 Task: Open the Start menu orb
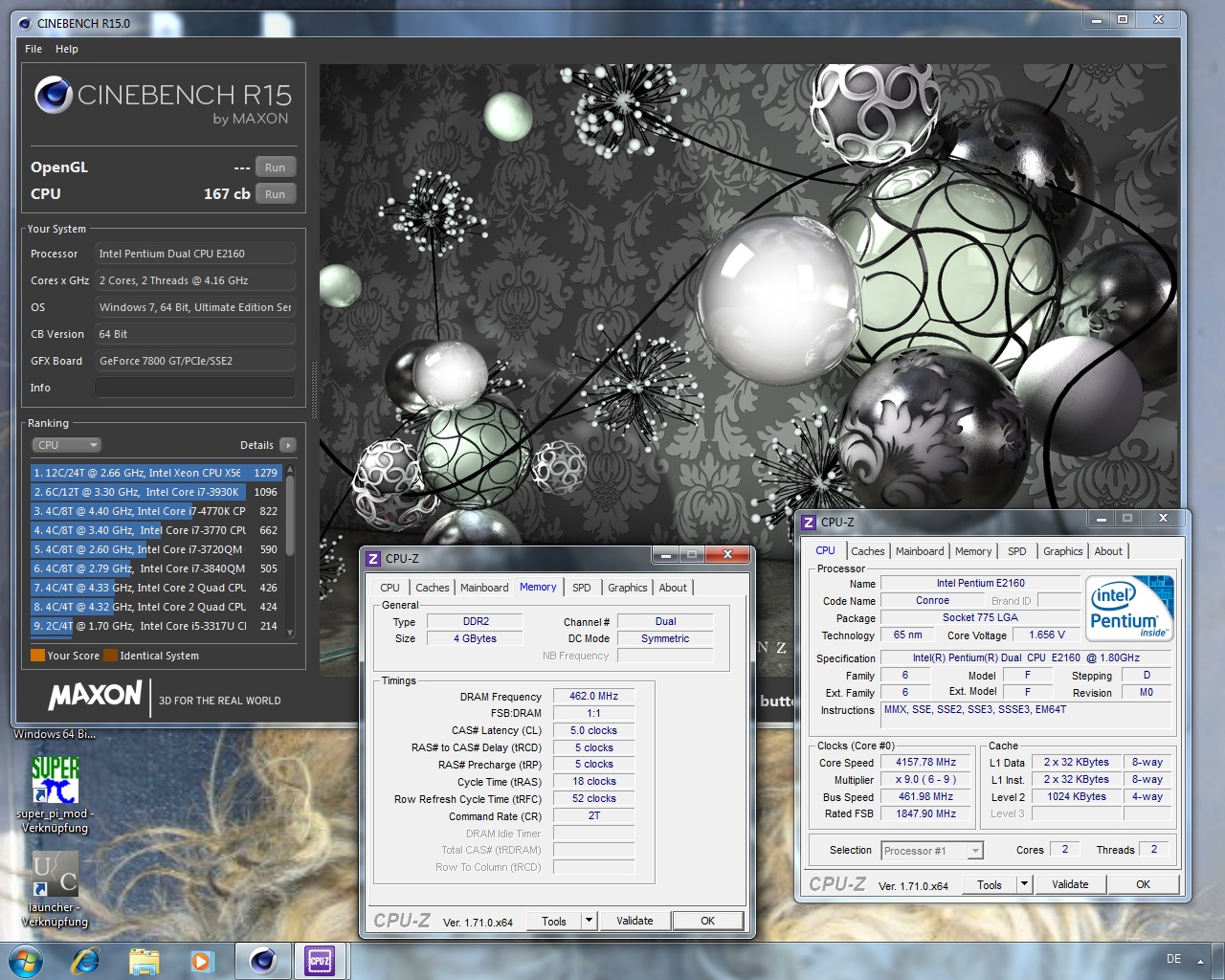[25, 960]
